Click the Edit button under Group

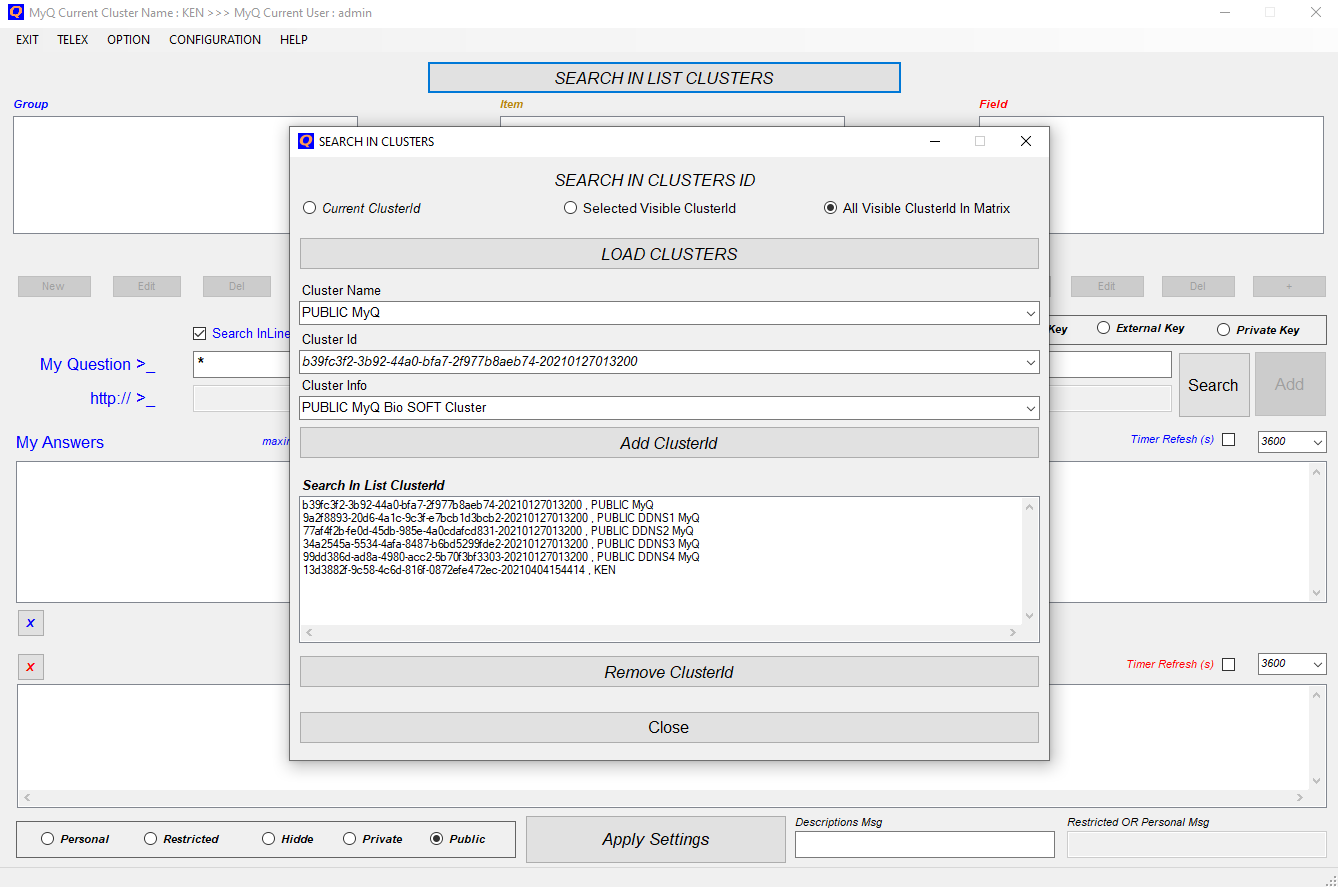(x=147, y=286)
